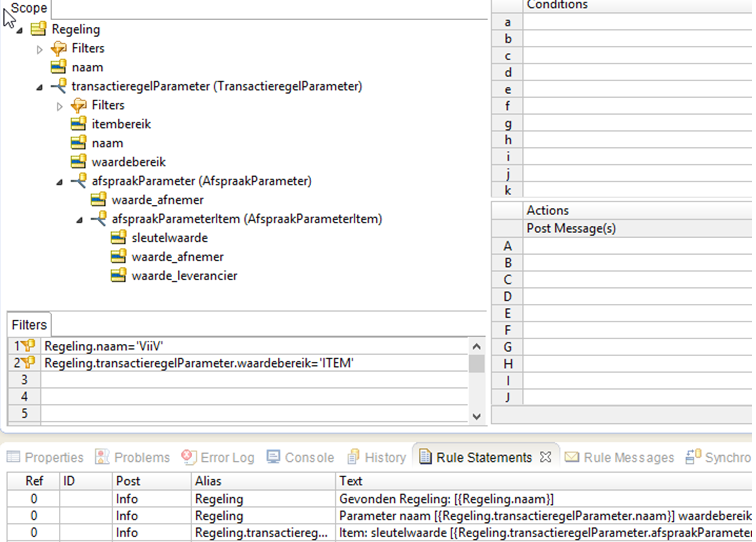
Task: Click the Filters funnel icon under transactieregelParameter
Action: [x=79, y=105]
